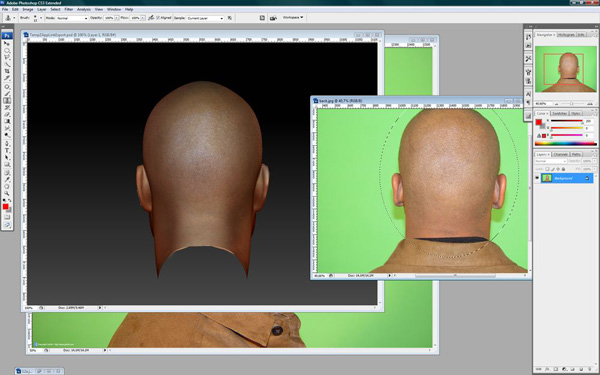Viewport: 600px width, 375px height.
Task: Select the Shape tool
Action: 7,165
